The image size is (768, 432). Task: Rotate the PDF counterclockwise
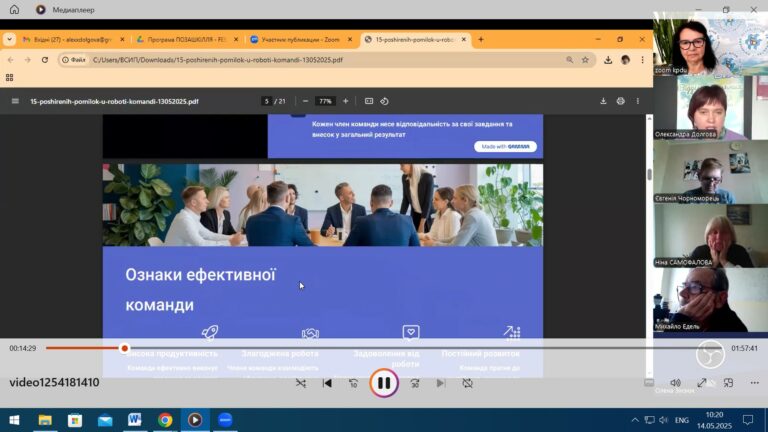[385, 101]
